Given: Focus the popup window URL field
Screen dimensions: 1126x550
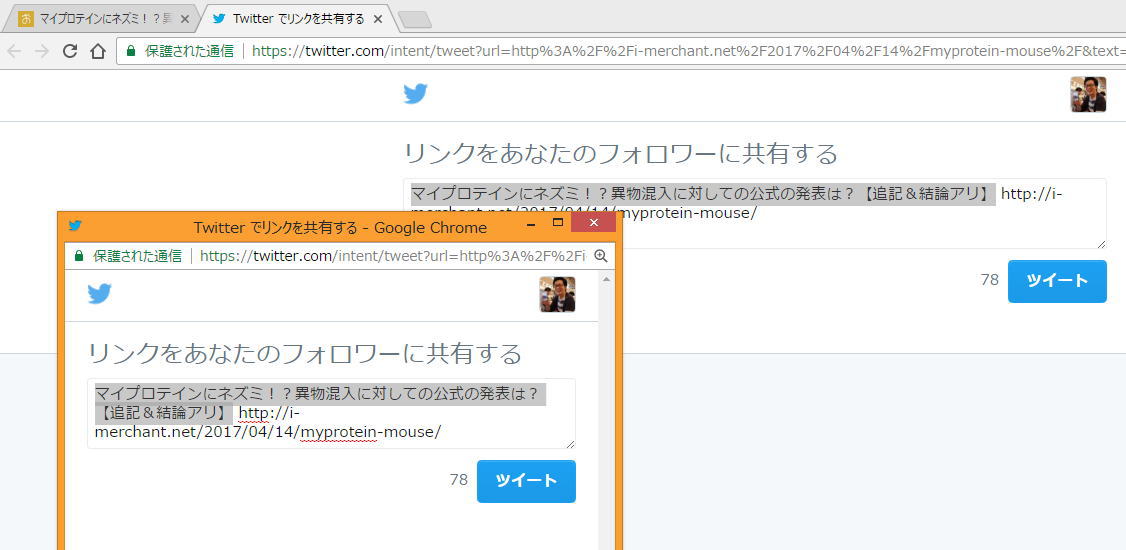Looking at the screenshot, I should click(393, 256).
